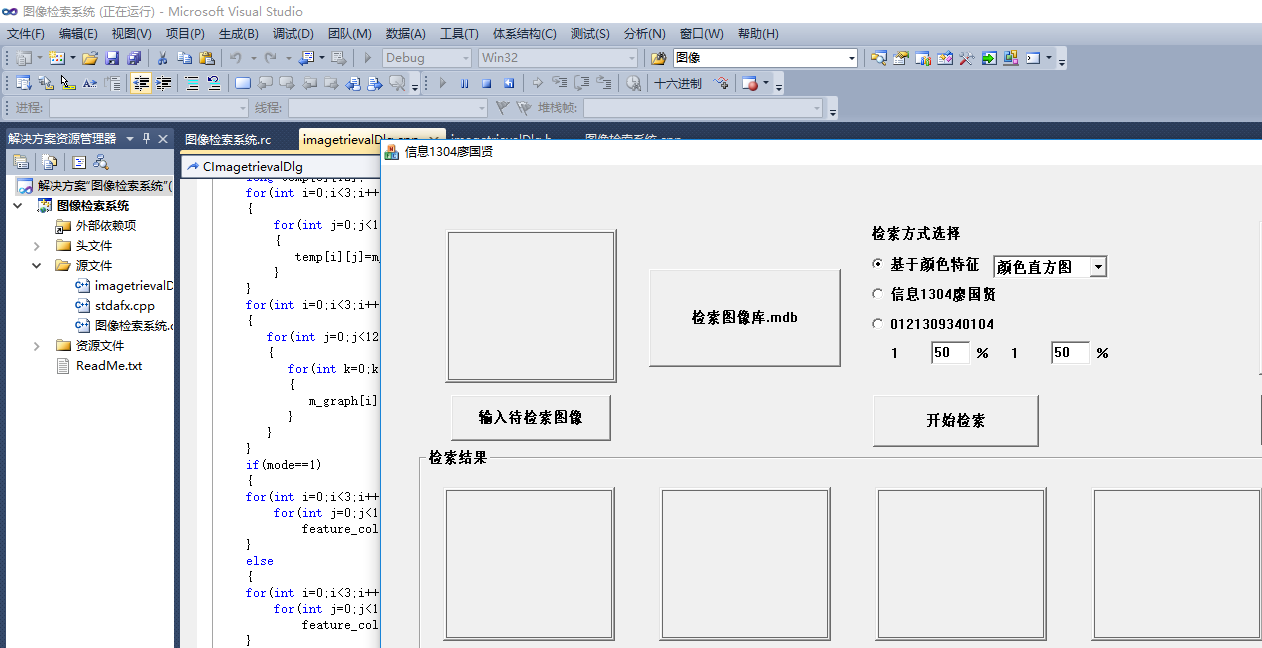Click the 开始检索 button
The height and width of the screenshot is (648, 1262).
[x=955, y=421]
